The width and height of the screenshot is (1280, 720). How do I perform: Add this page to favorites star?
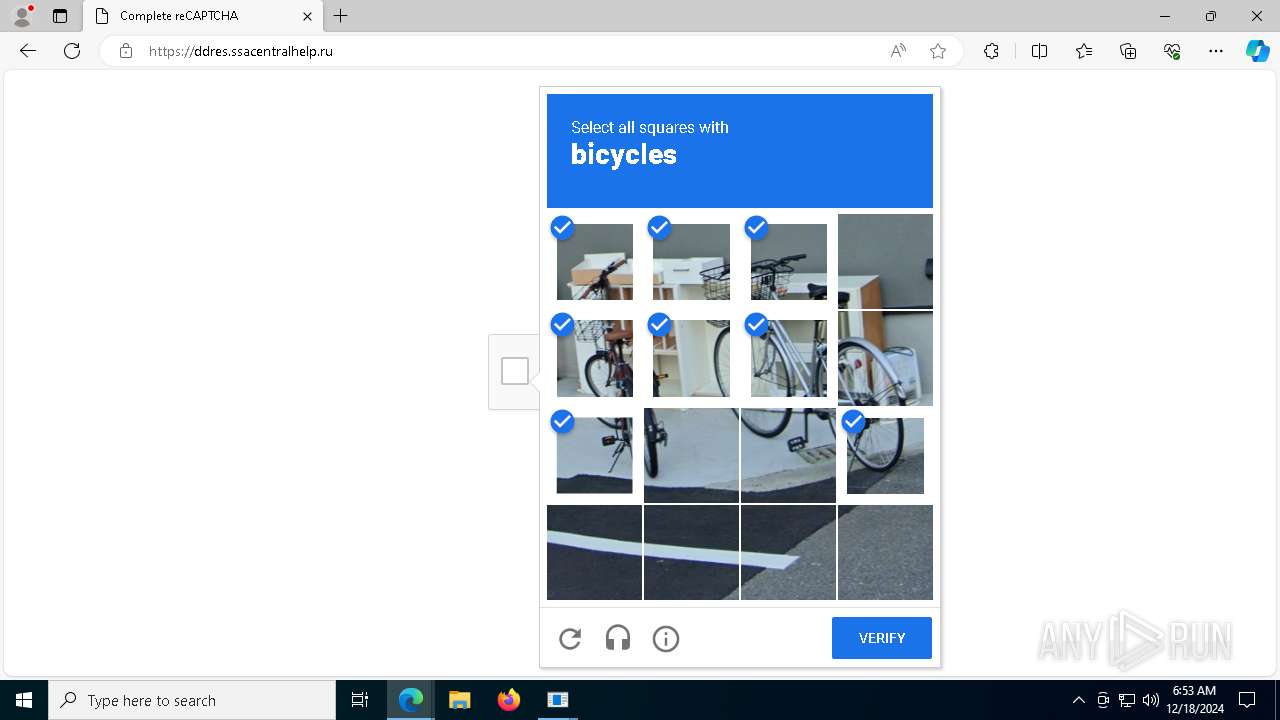coord(938,51)
